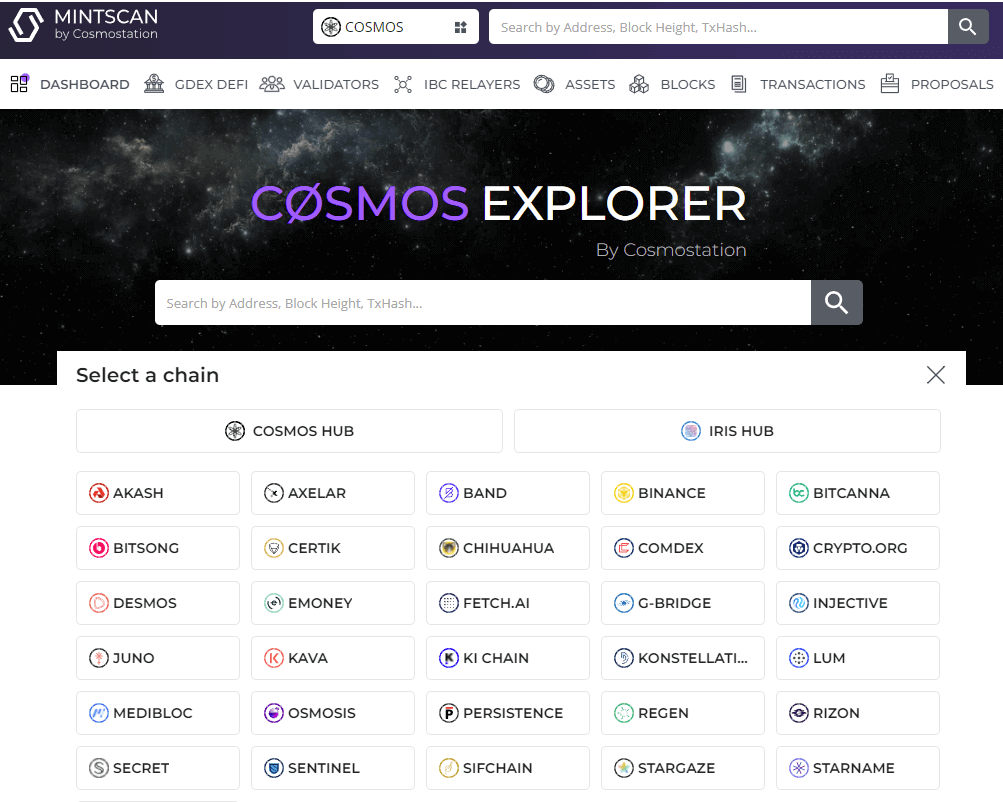Click the main search input field

(x=480, y=302)
